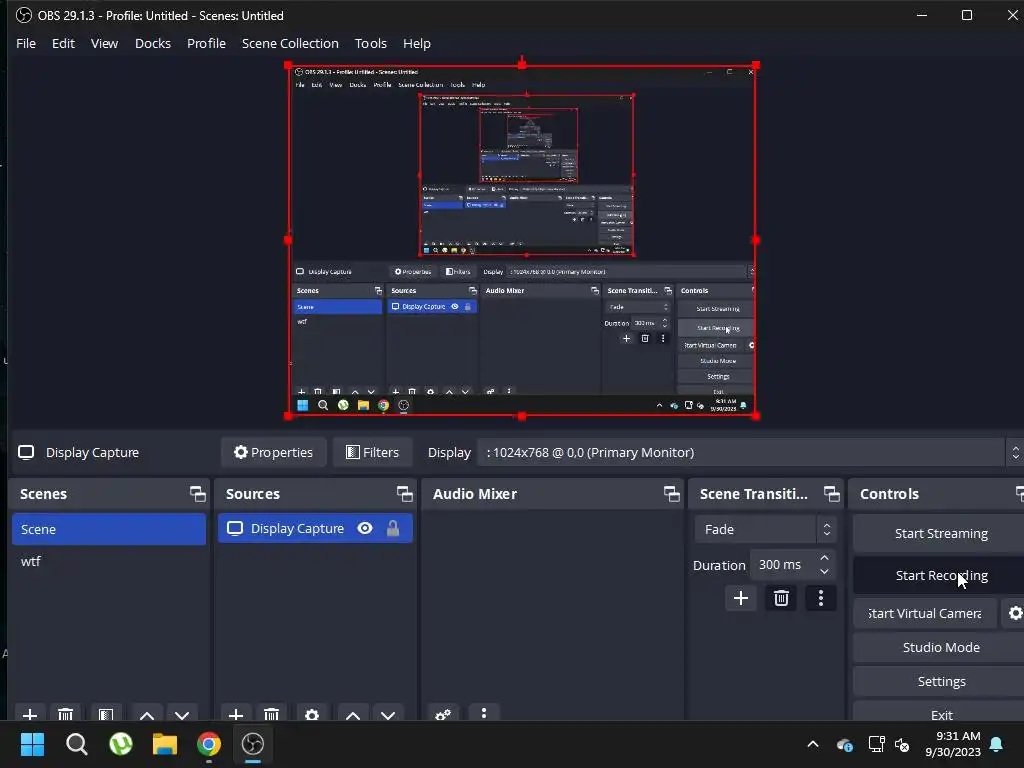
Task: Open taskbar Search
Action: click(76, 744)
